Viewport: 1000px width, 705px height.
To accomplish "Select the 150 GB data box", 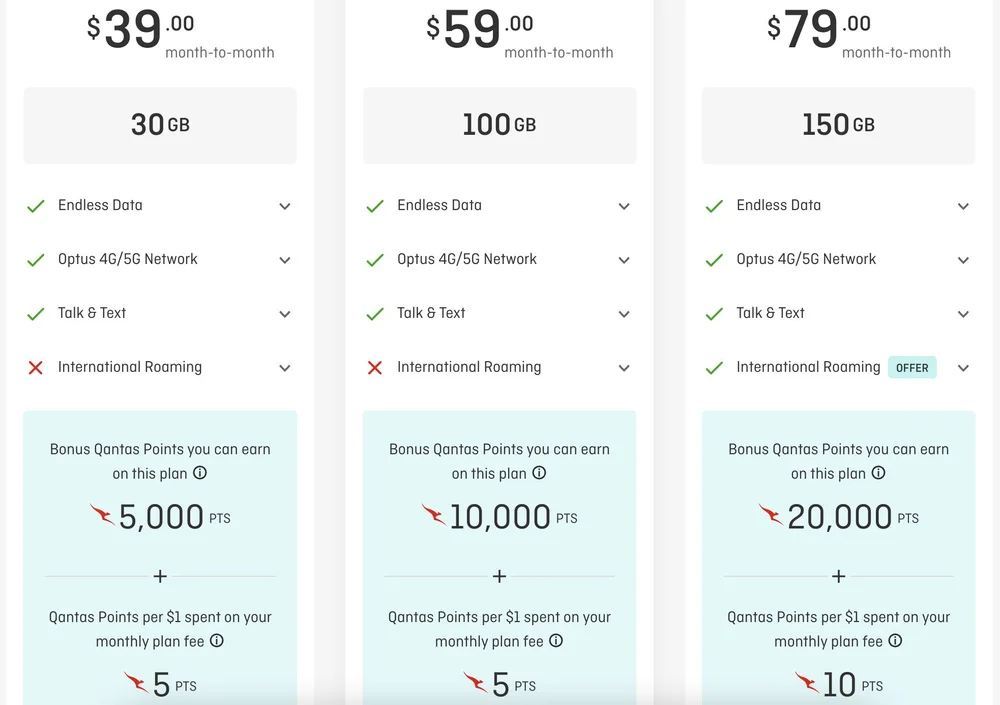I will point(838,125).
